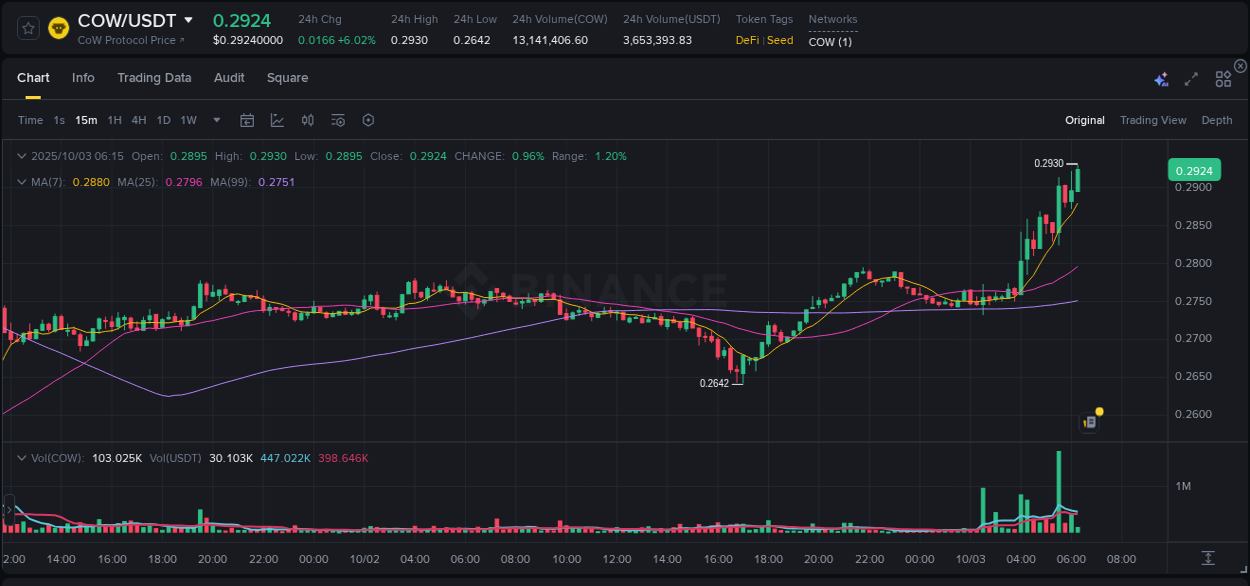
Task: Select the 1H time interval
Action: (x=116, y=119)
